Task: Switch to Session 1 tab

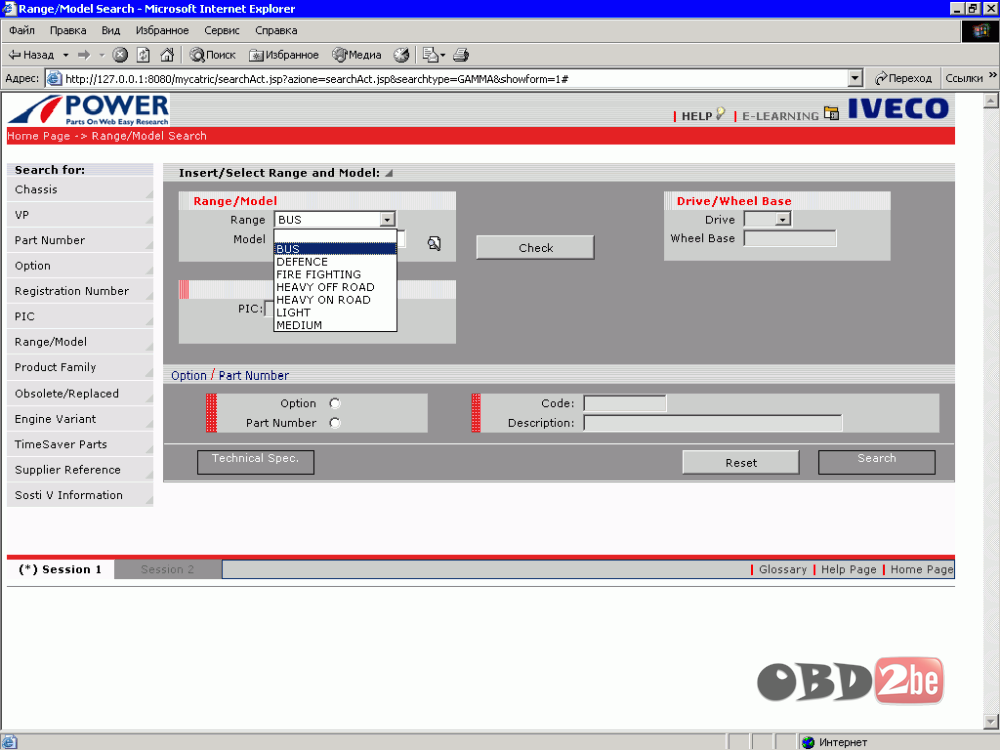Action: [x=61, y=570]
